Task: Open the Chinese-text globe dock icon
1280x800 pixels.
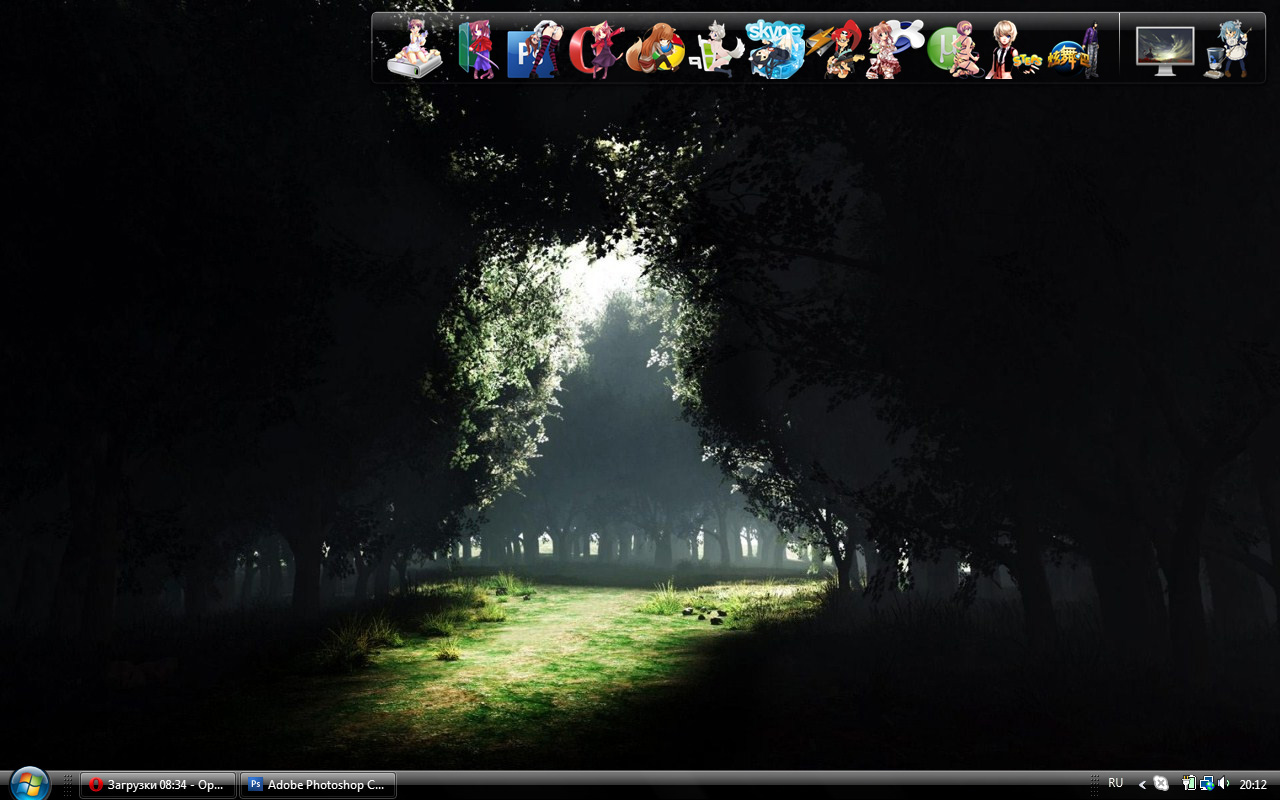Action: point(1074,49)
